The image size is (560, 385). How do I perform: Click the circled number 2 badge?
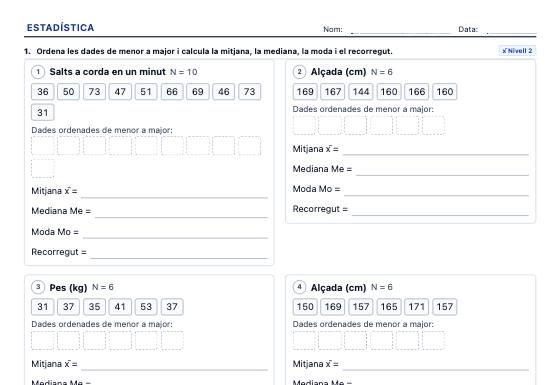[x=299, y=72]
